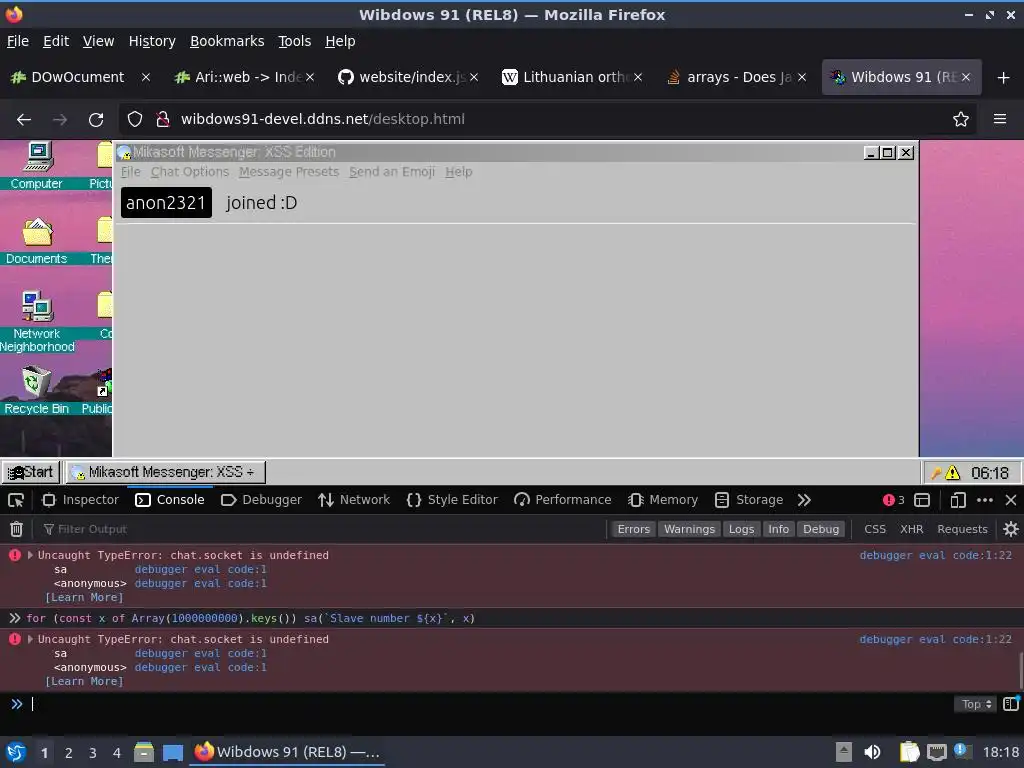
Task: Toggle the Logs filter
Action: pyautogui.click(x=741, y=529)
